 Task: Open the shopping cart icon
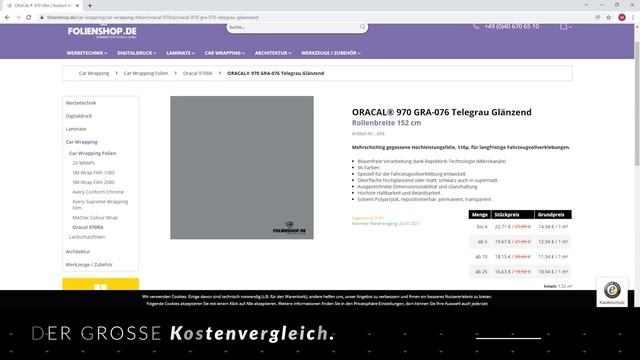(x=564, y=27)
